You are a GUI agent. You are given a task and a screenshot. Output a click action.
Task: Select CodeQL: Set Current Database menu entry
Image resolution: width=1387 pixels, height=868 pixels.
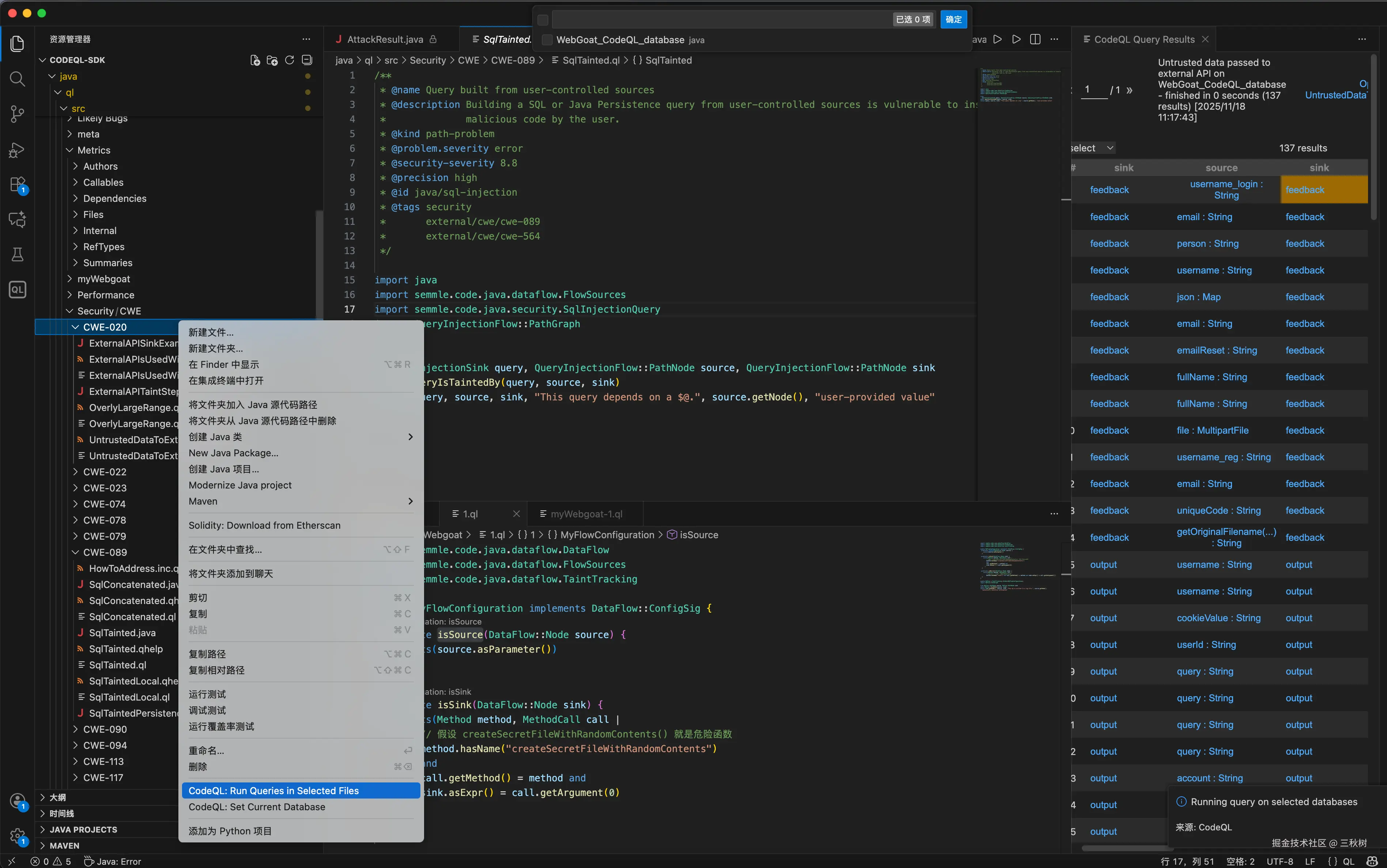point(257,807)
